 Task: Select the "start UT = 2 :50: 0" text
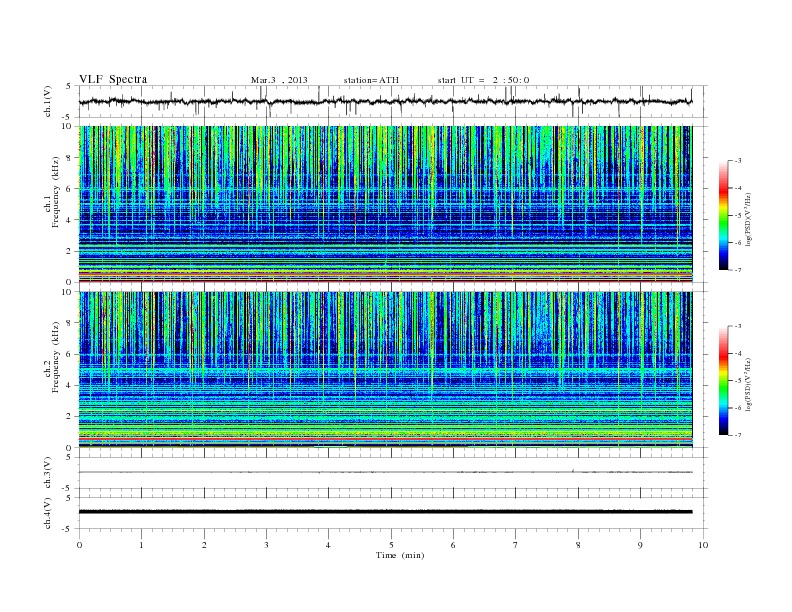[483, 80]
